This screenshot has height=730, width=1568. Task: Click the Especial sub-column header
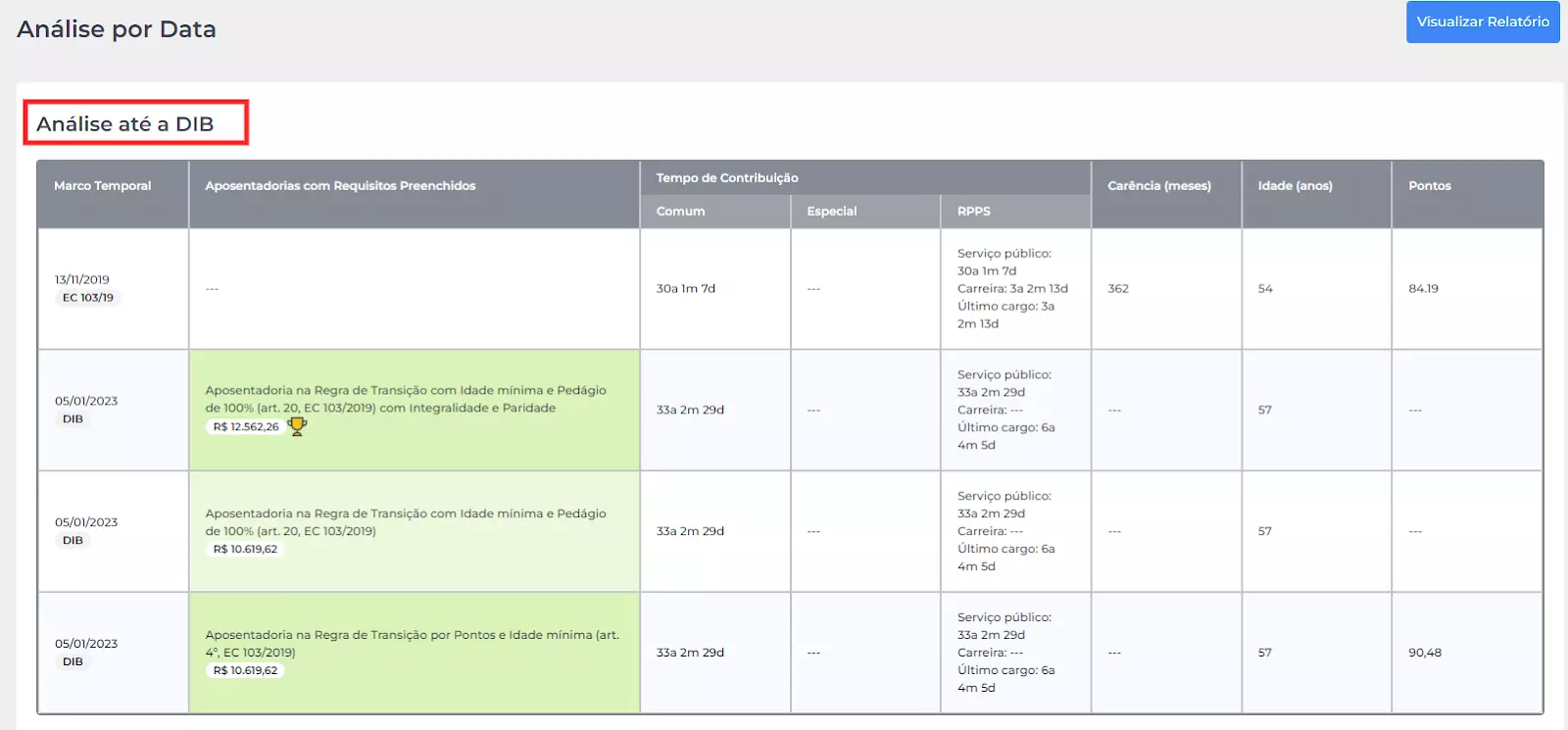point(831,211)
